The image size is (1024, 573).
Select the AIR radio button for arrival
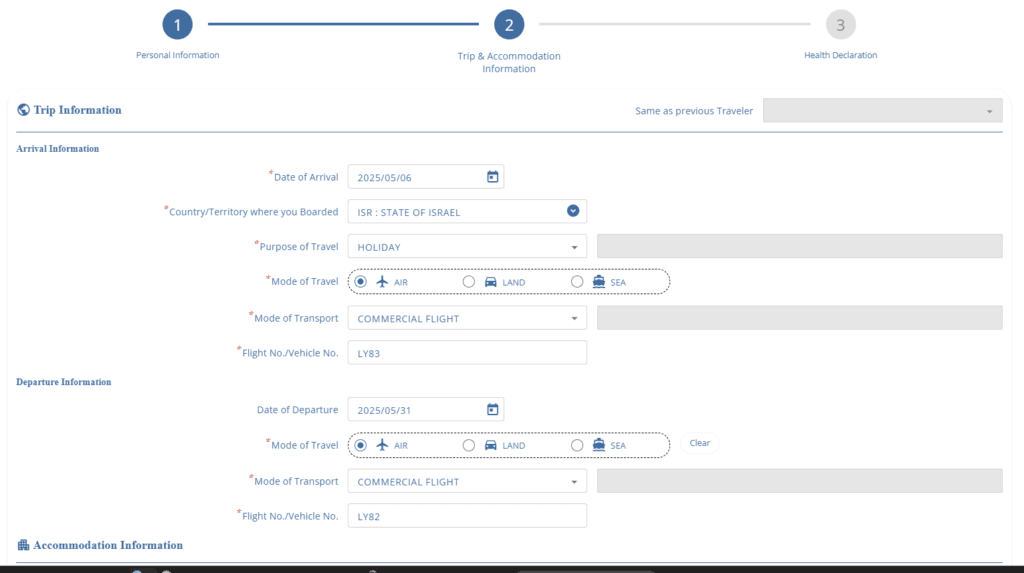pyautogui.click(x=361, y=282)
